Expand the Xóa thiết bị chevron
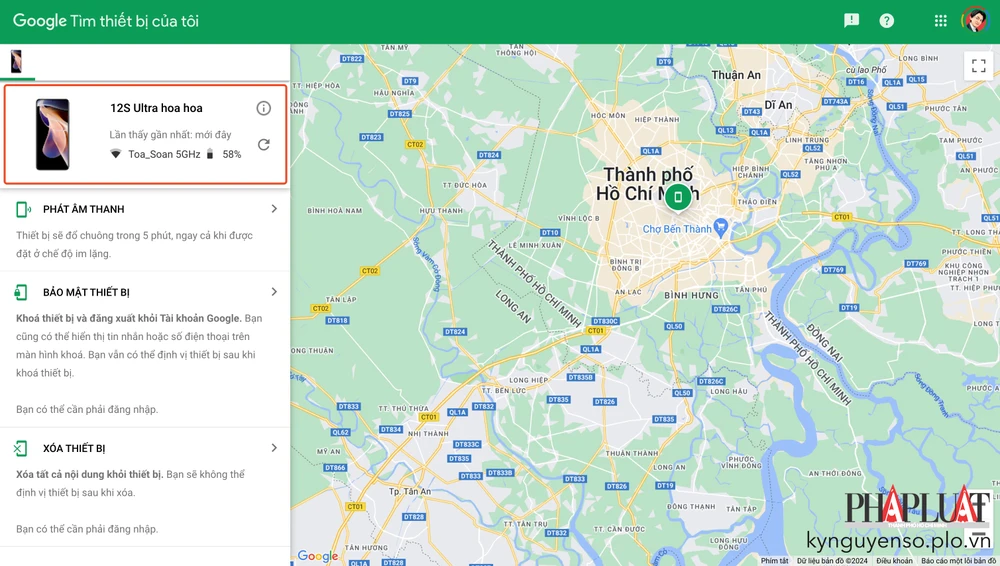 point(274,448)
